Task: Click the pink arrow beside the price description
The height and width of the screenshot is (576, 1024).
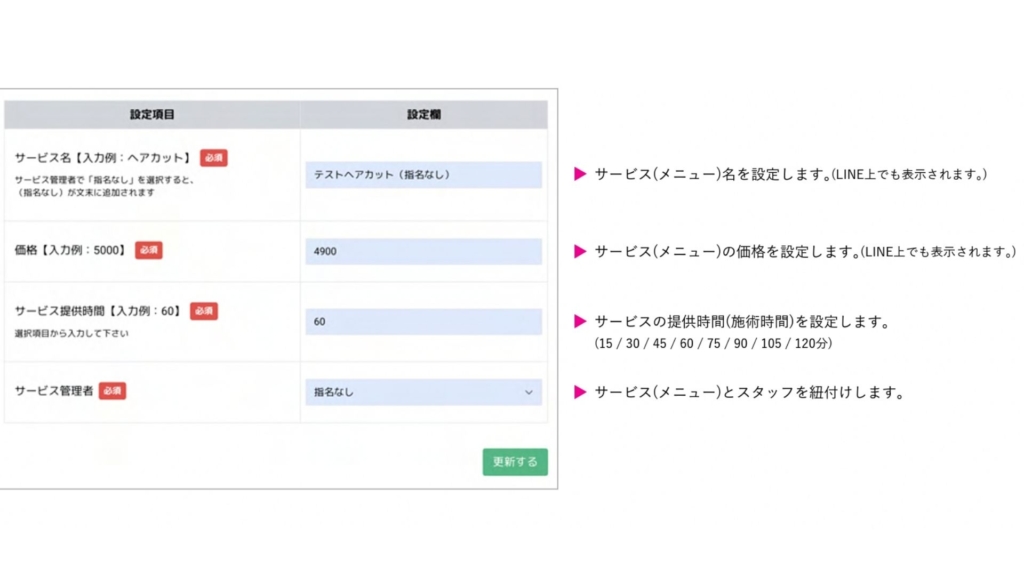Action: click(579, 251)
